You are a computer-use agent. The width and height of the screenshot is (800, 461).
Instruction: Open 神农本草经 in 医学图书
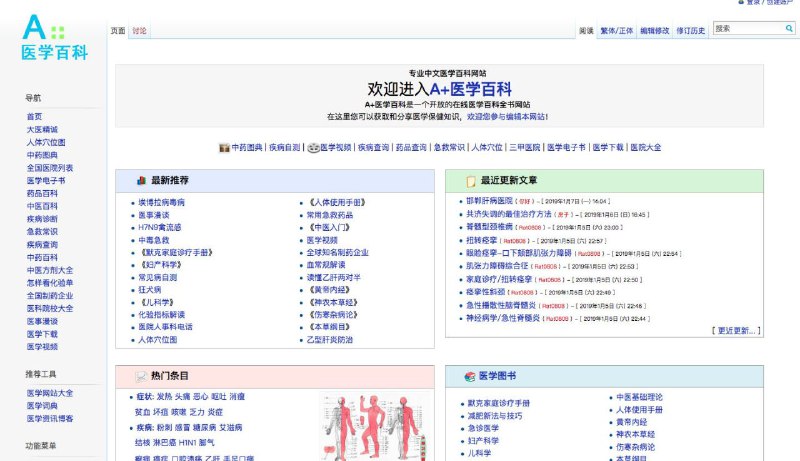click(x=635, y=434)
